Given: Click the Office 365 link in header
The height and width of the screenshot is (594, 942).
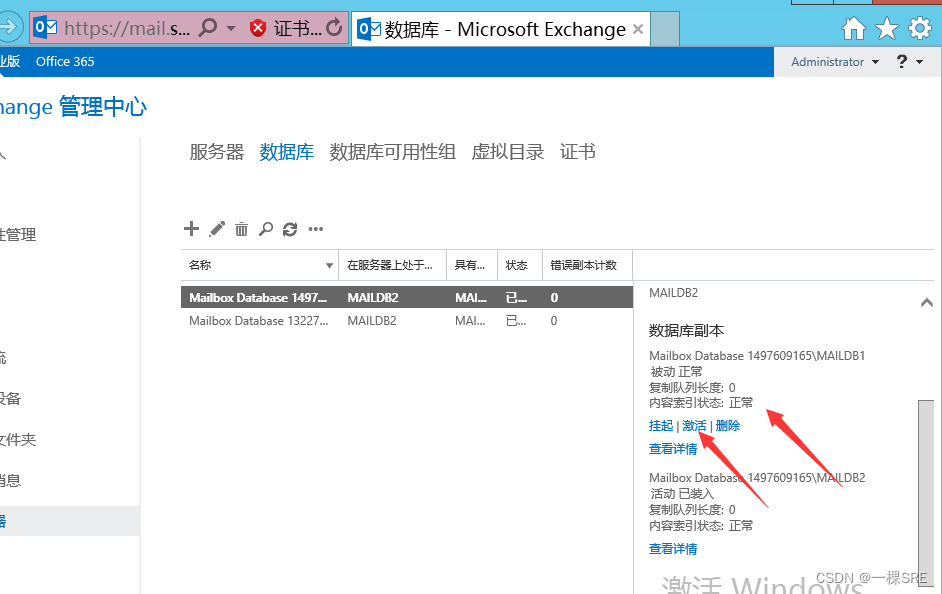Looking at the screenshot, I should pyautogui.click(x=65, y=61).
